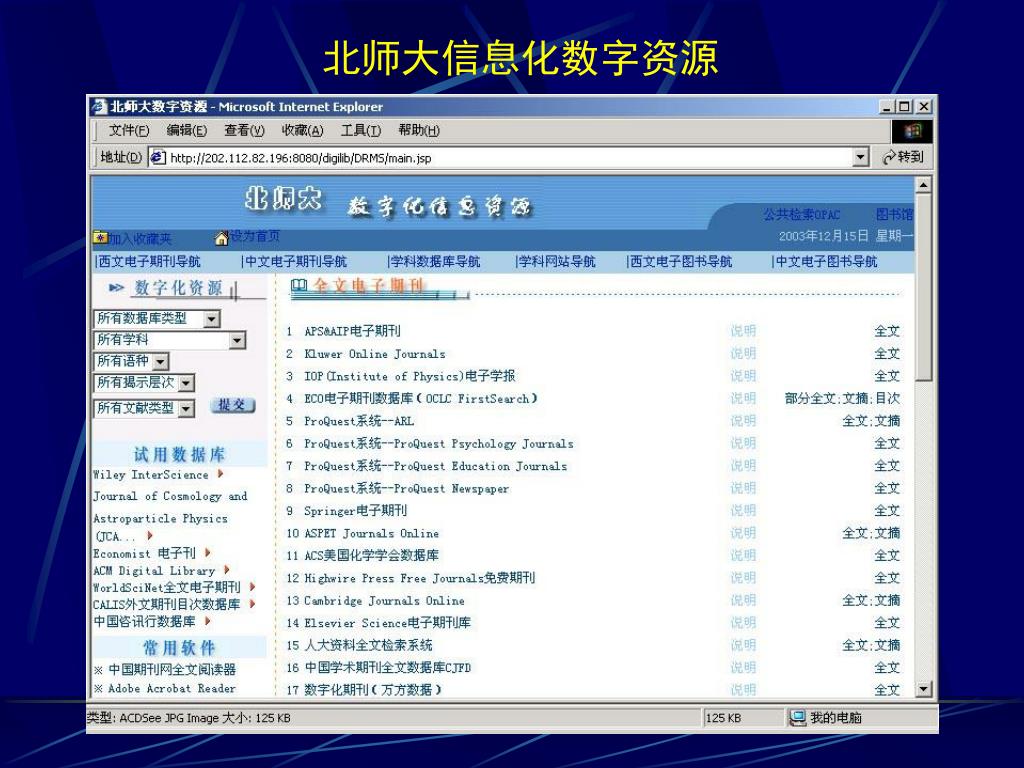Open Kluwer Online Journals entry

tap(375, 354)
